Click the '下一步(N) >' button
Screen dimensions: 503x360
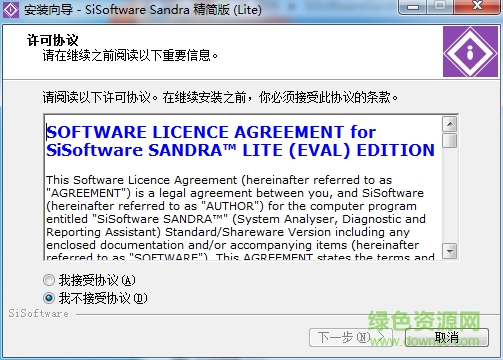point(351,338)
